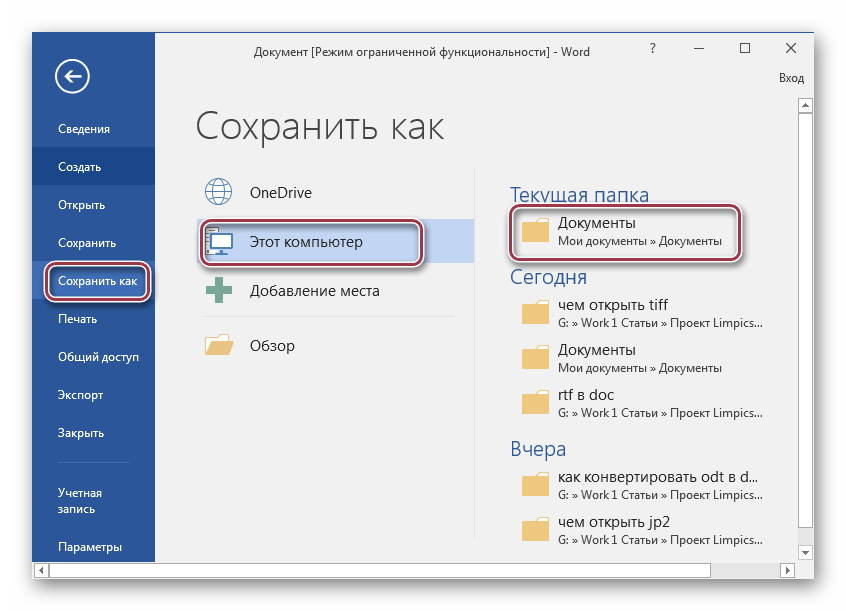846x611 pixels.
Task: Open Параметры at the sidebar bottom
Action: 89,547
